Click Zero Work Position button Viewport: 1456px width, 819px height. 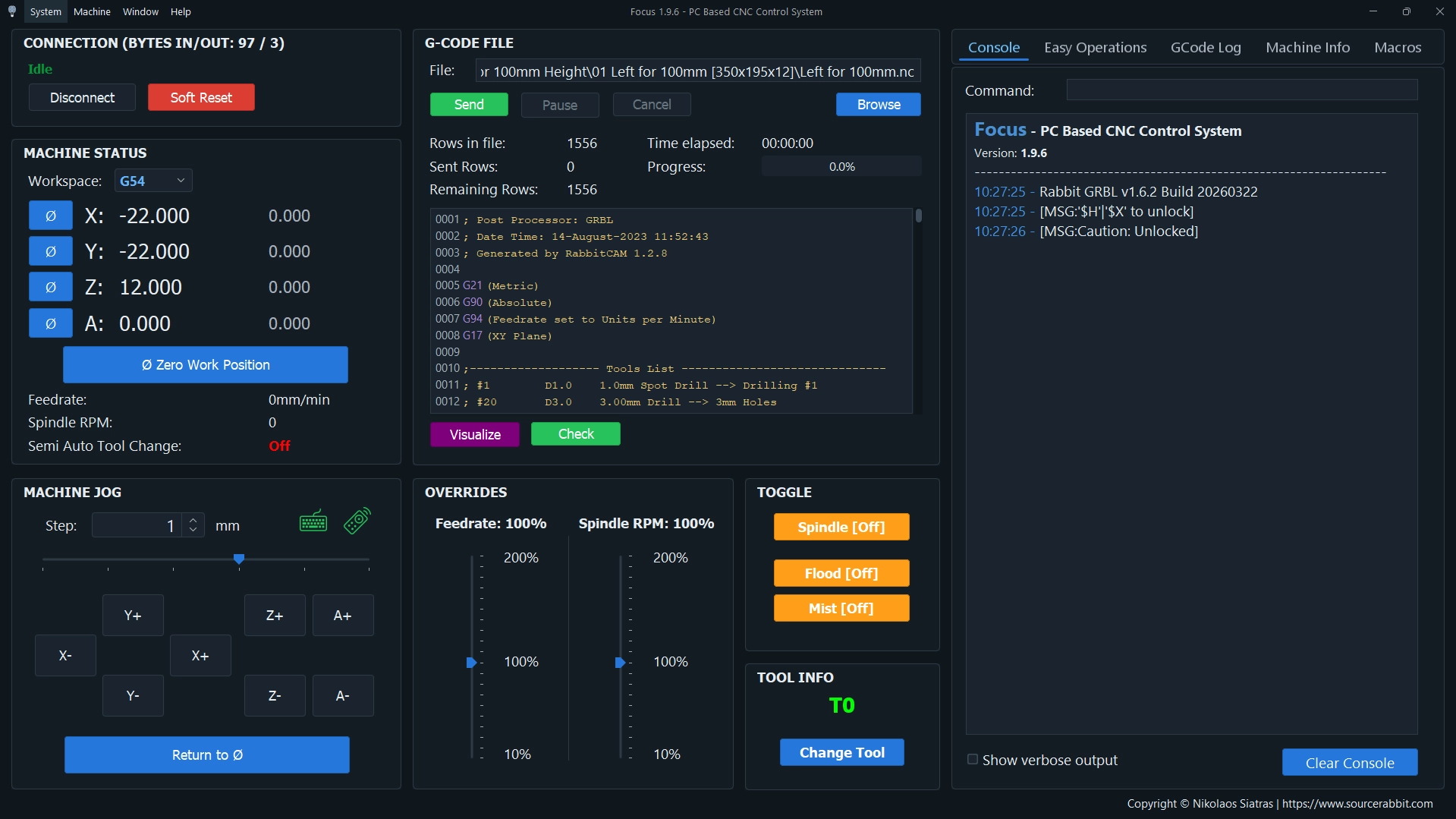point(206,365)
